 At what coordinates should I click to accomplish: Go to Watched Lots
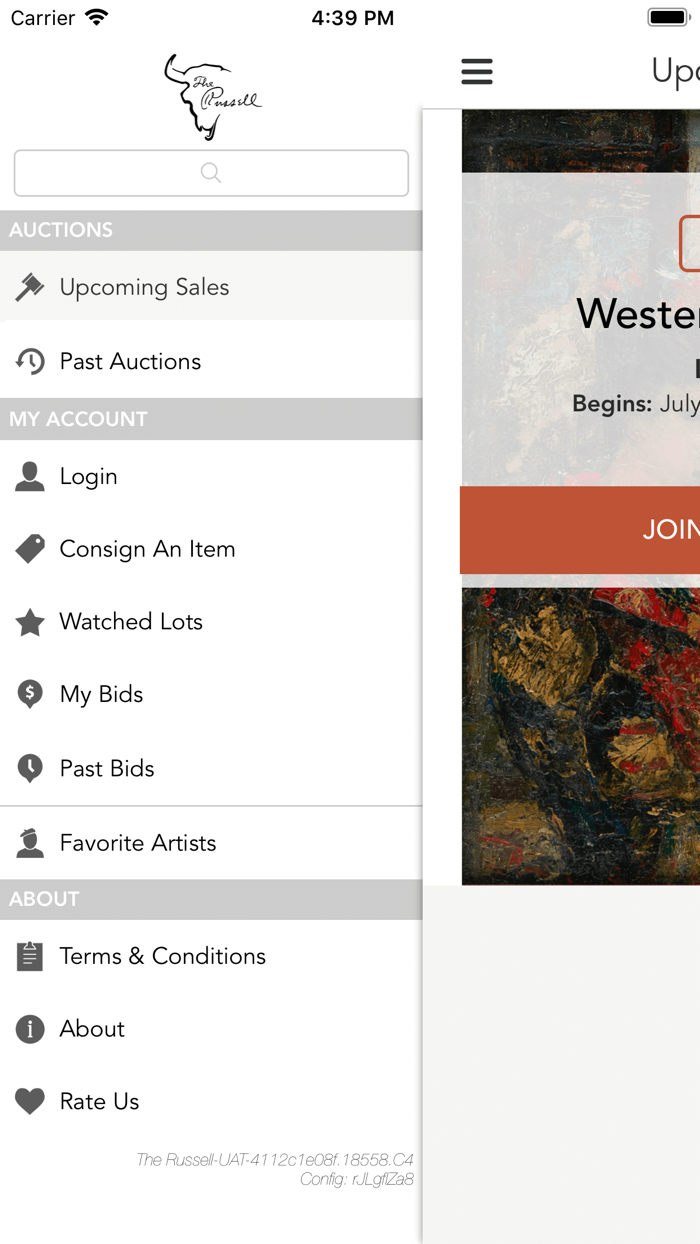click(x=131, y=622)
